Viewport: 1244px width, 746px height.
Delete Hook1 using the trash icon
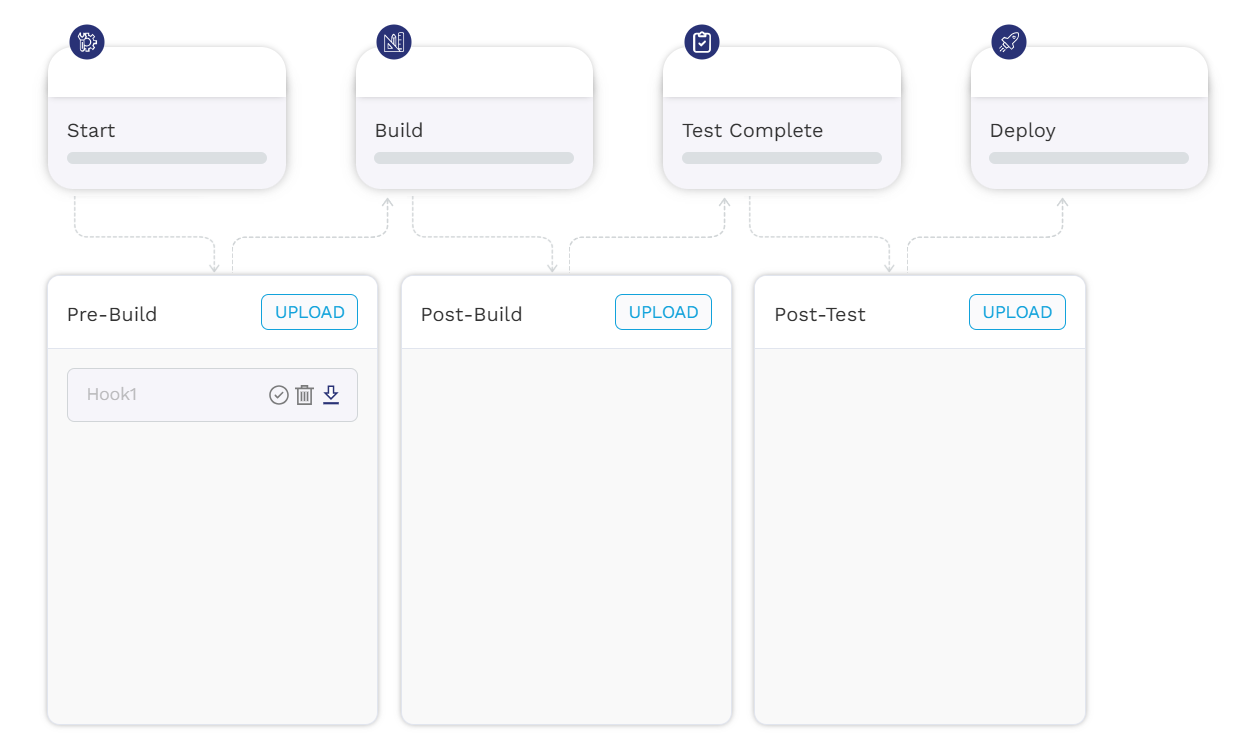305,395
